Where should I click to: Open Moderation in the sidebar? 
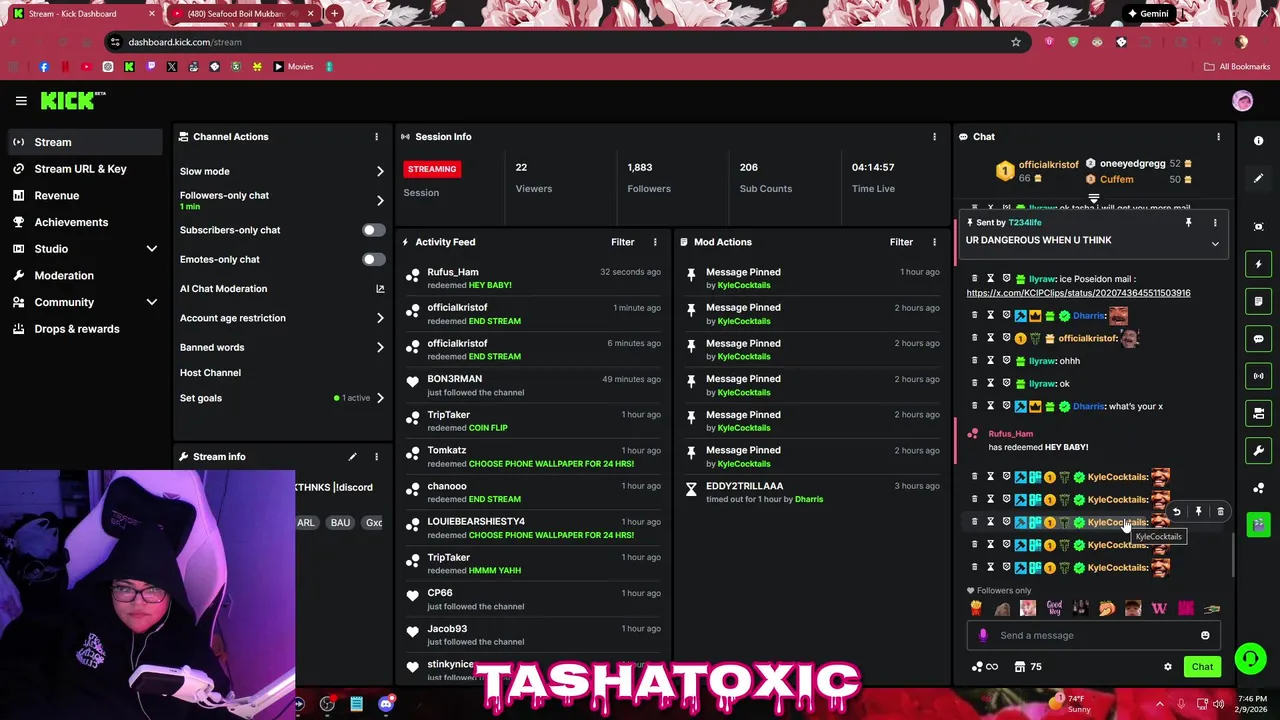pyautogui.click(x=83, y=275)
